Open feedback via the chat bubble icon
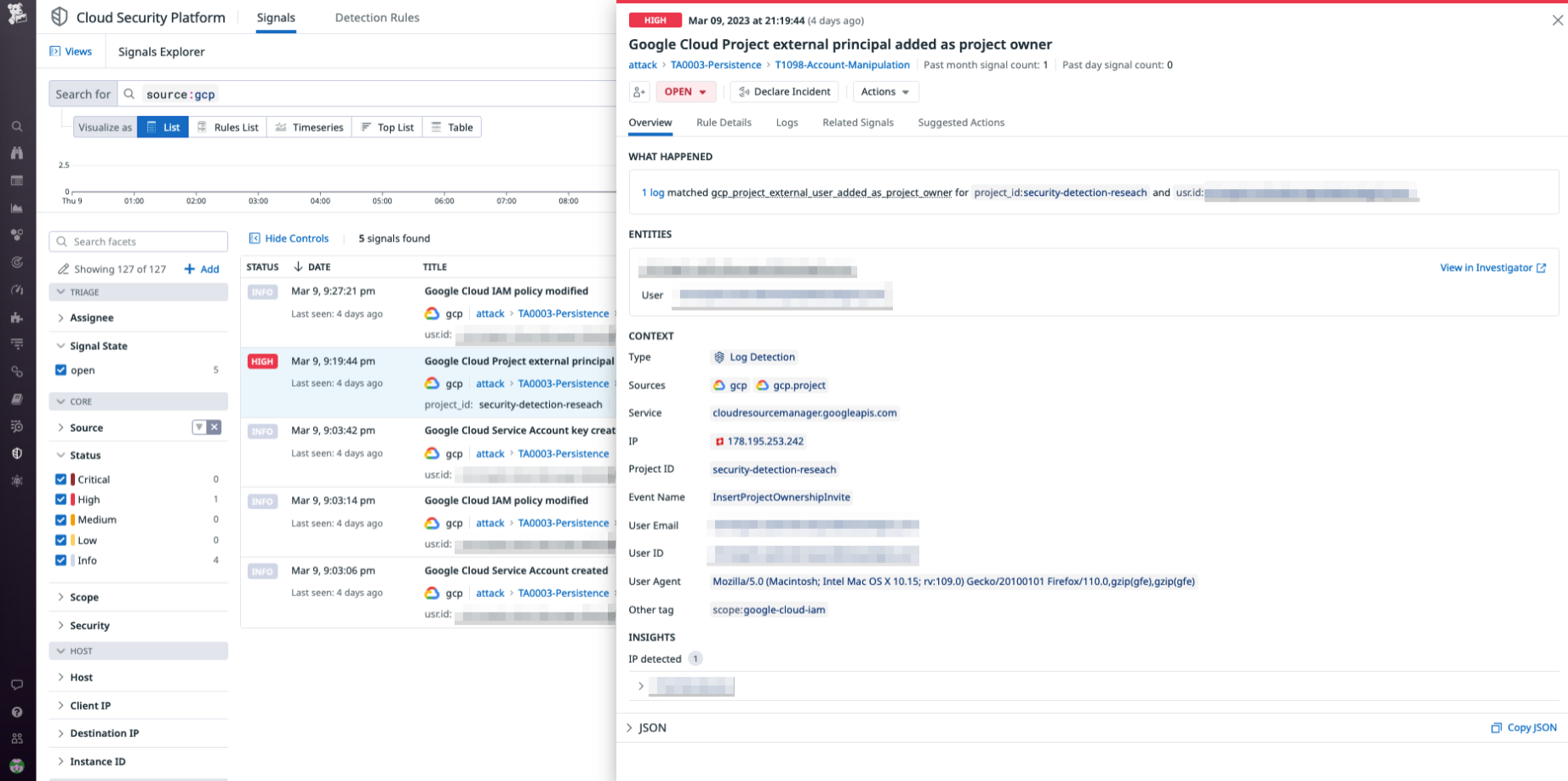This screenshot has height=781, width=1568. tap(17, 684)
